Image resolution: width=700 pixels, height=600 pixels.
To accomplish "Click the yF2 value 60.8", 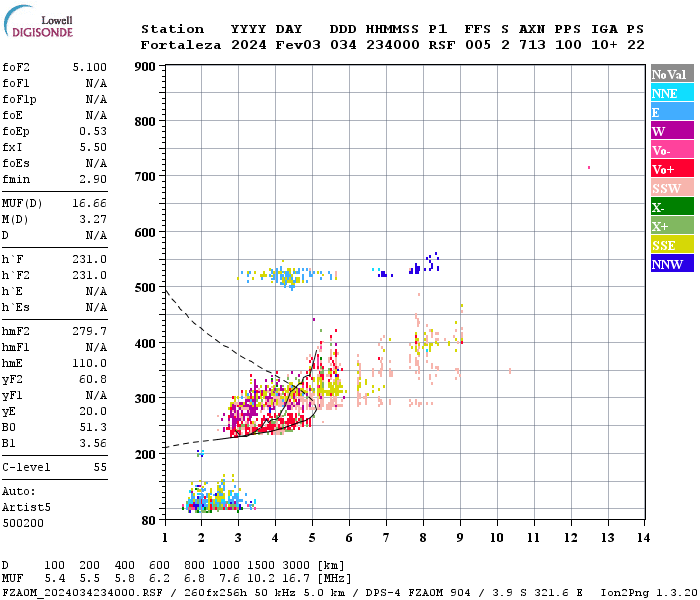I will pos(93,379).
